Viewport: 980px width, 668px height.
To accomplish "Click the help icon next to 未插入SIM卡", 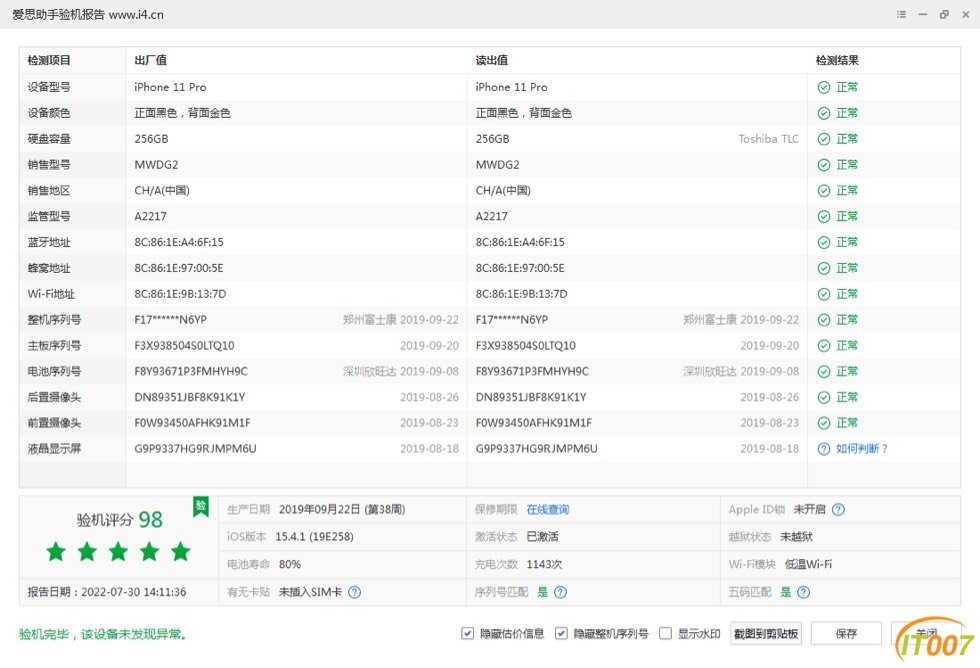I will [x=354, y=592].
